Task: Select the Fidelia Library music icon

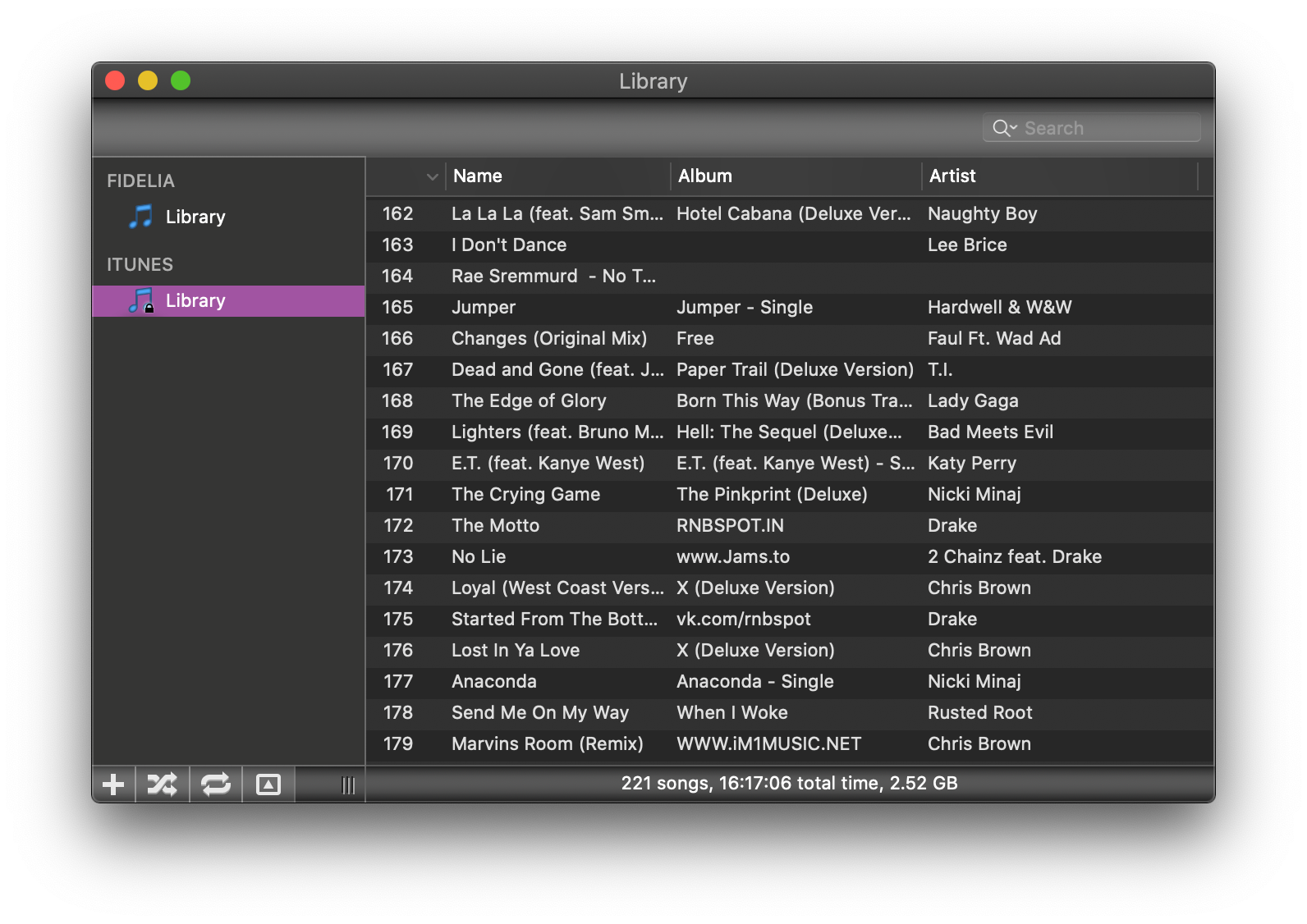Action: click(141, 217)
